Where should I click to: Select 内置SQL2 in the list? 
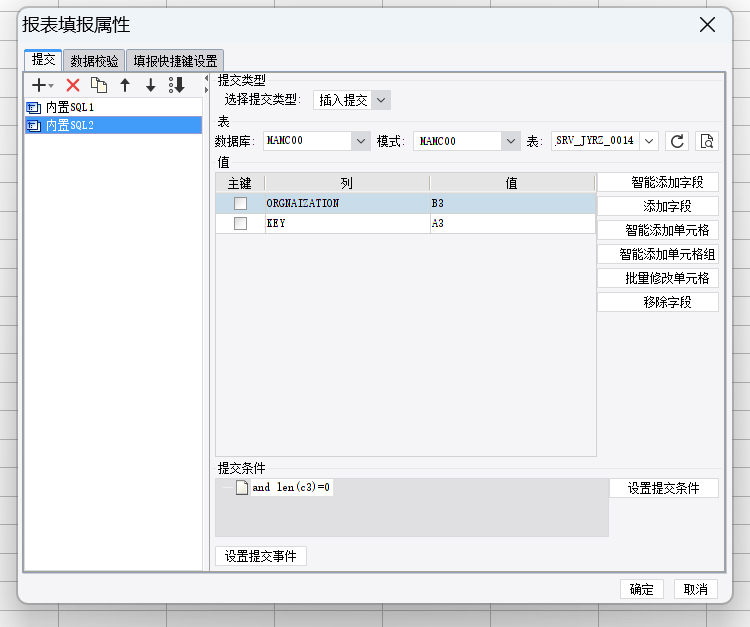pyautogui.click(x=113, y=126)
